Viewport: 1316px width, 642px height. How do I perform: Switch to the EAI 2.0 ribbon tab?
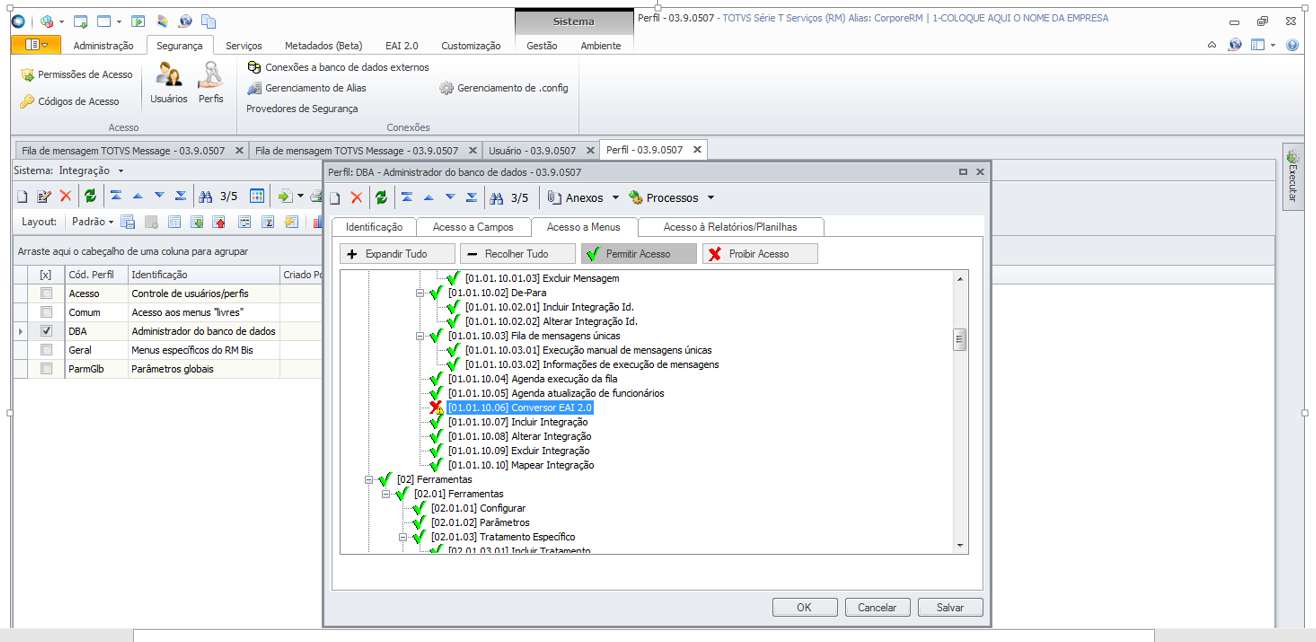pyautogui.click(x=402, y=45)
